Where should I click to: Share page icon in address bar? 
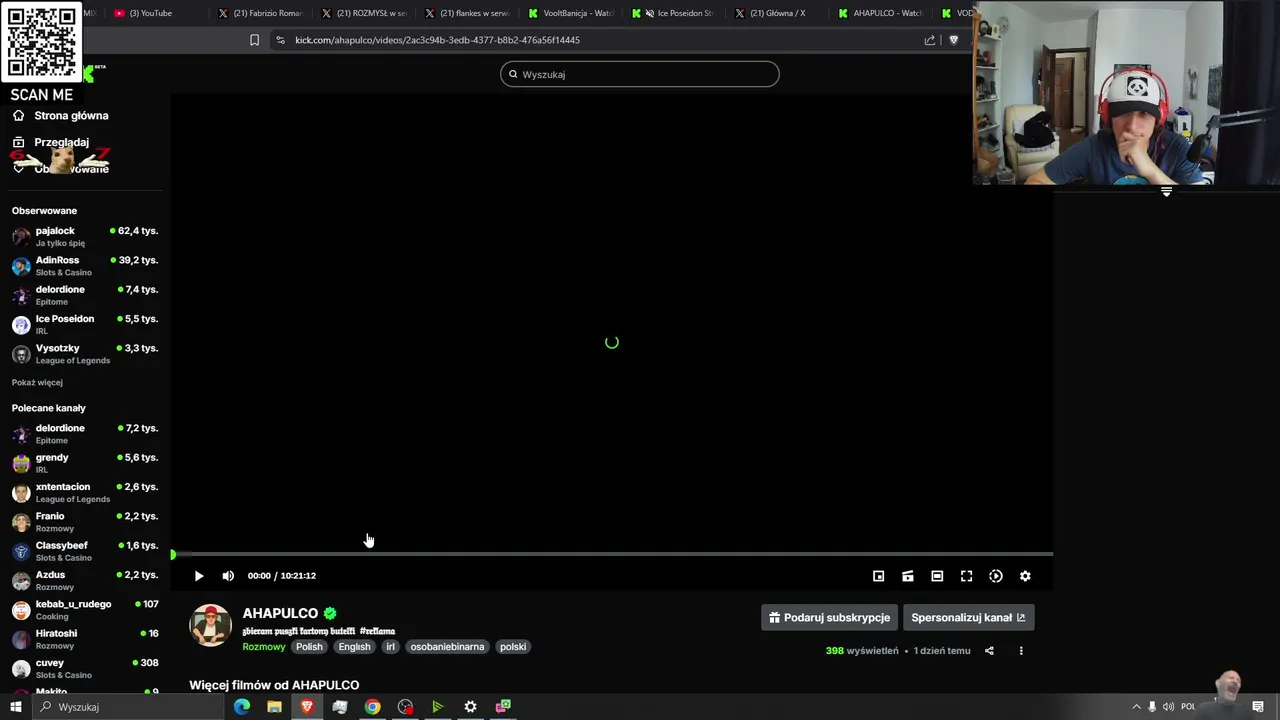[930, 40]
